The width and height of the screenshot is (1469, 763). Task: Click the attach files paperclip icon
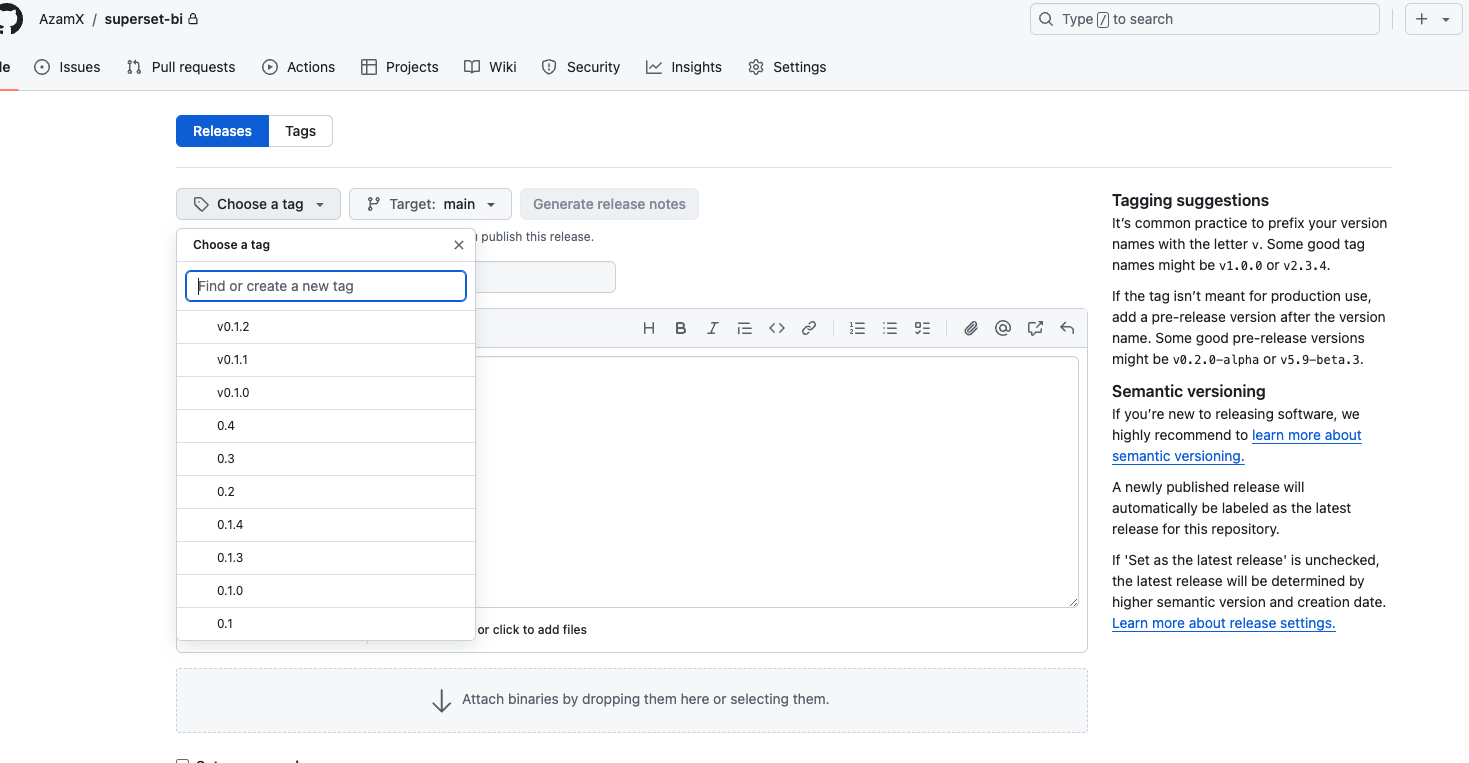pos(970,328)
